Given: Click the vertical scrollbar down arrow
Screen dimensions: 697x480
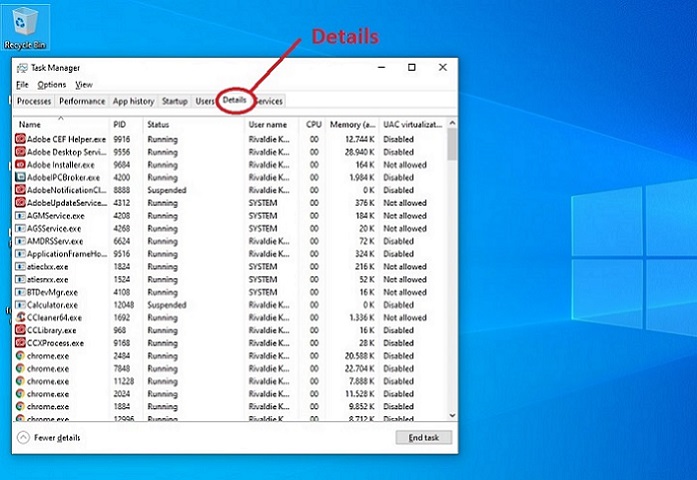Looking at the screenshot, I should click(453, 415).
